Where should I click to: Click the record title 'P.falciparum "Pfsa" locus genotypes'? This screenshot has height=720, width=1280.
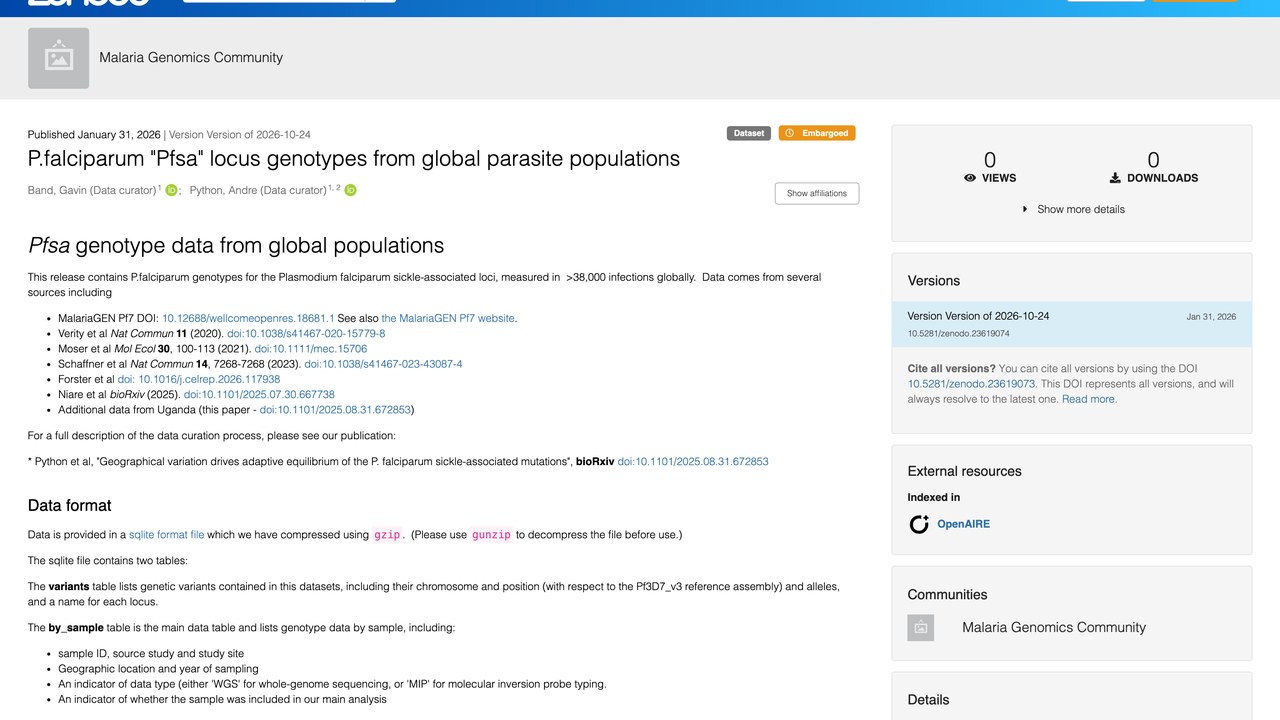pyautogui.click(x=354, y=159)
